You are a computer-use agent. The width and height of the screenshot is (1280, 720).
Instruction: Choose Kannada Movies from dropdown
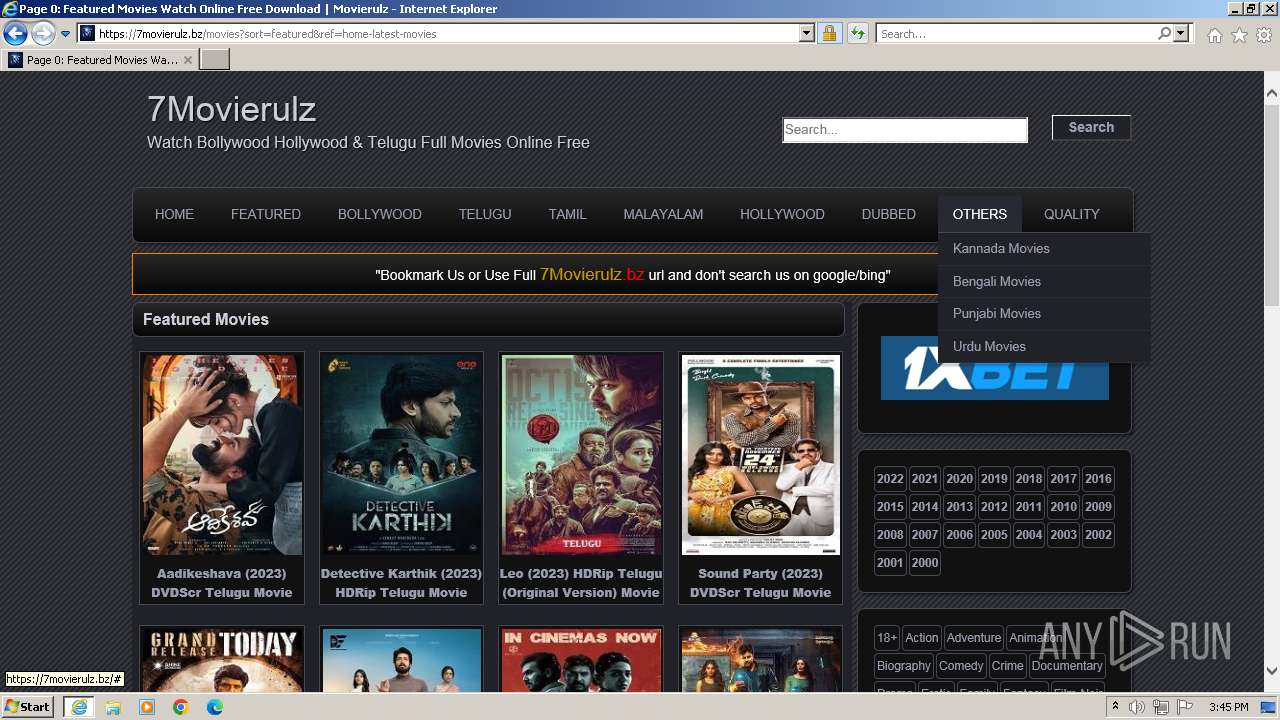coord(1044,249)
